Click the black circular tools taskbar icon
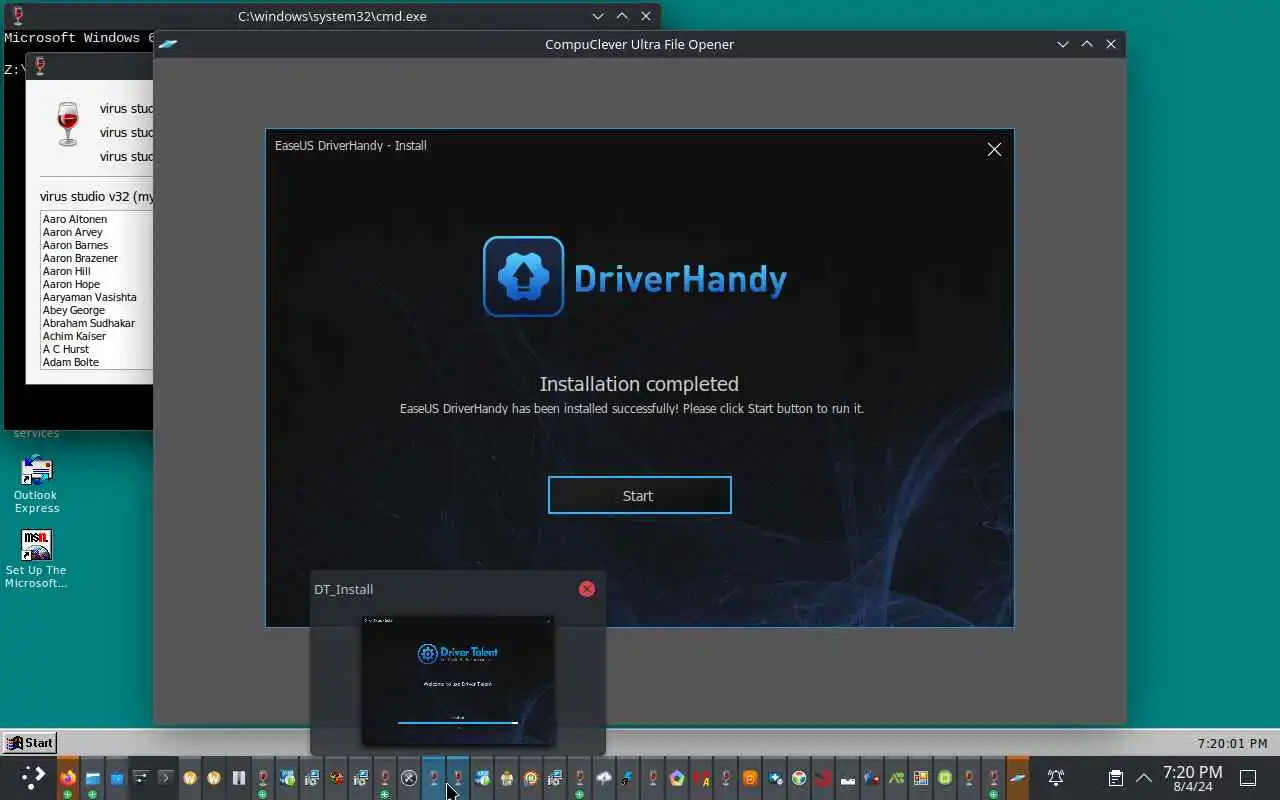This screenshot has height=800, width=1280. [x=409, y=778]
